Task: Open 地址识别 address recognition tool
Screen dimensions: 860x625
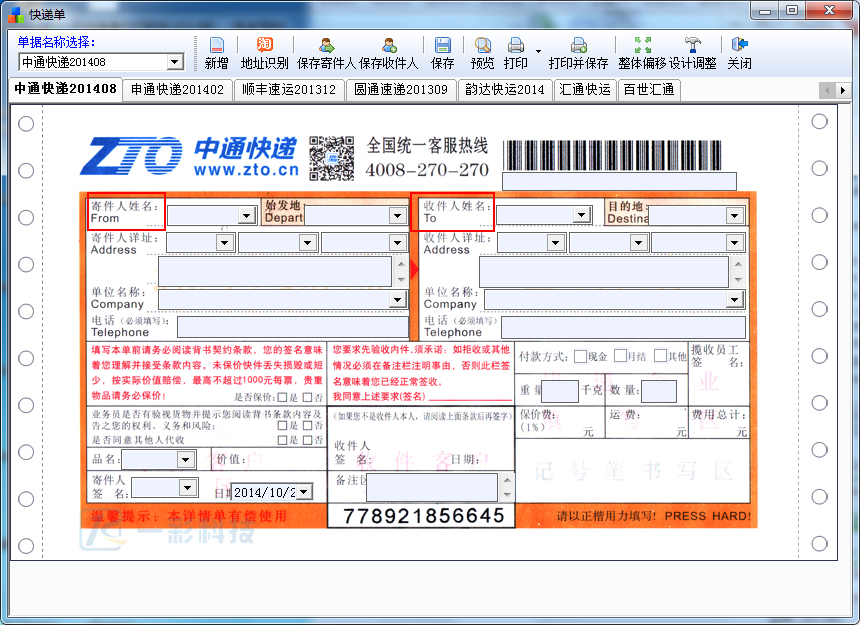Action: pyautogui.click(x=264, y=54)
